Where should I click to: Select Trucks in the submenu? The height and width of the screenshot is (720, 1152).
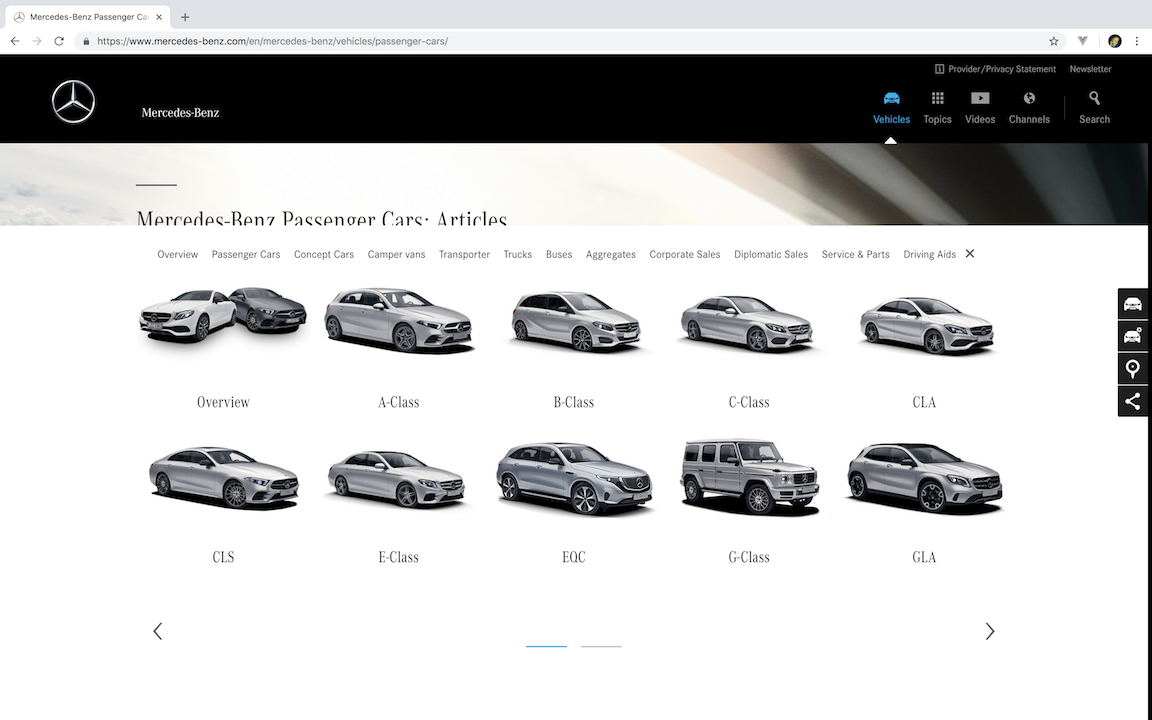coord(518,254)
